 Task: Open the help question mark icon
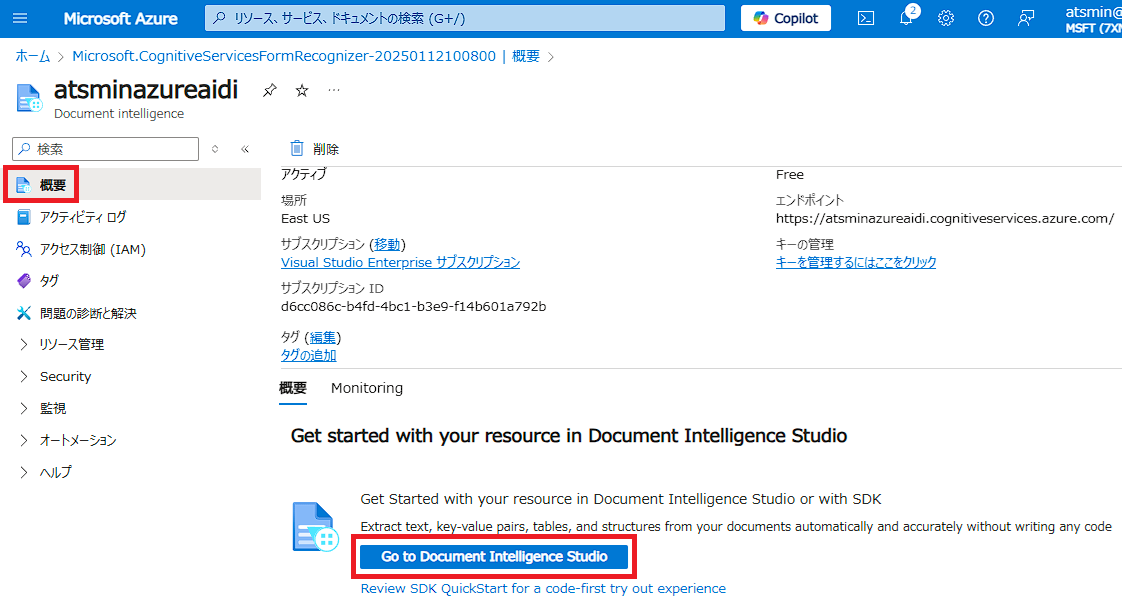click(x=986, y=18)
